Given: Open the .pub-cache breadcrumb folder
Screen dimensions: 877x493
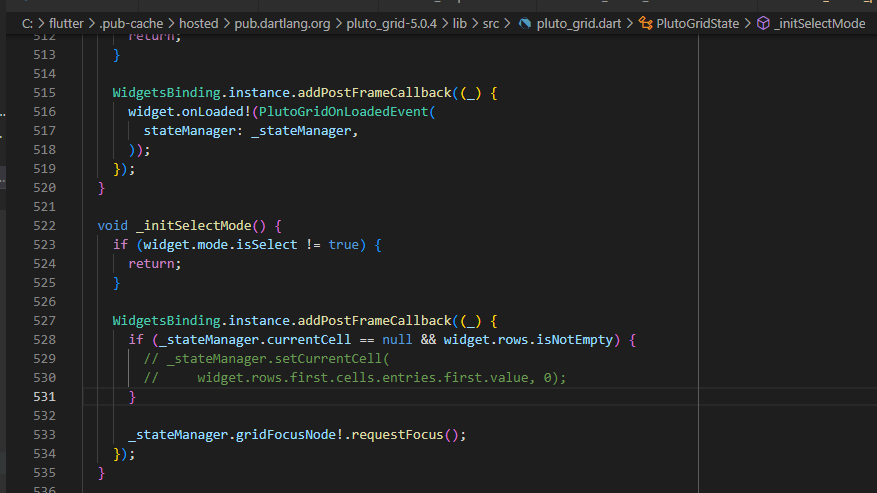Looking at the screenshot, I should [131, 24].
